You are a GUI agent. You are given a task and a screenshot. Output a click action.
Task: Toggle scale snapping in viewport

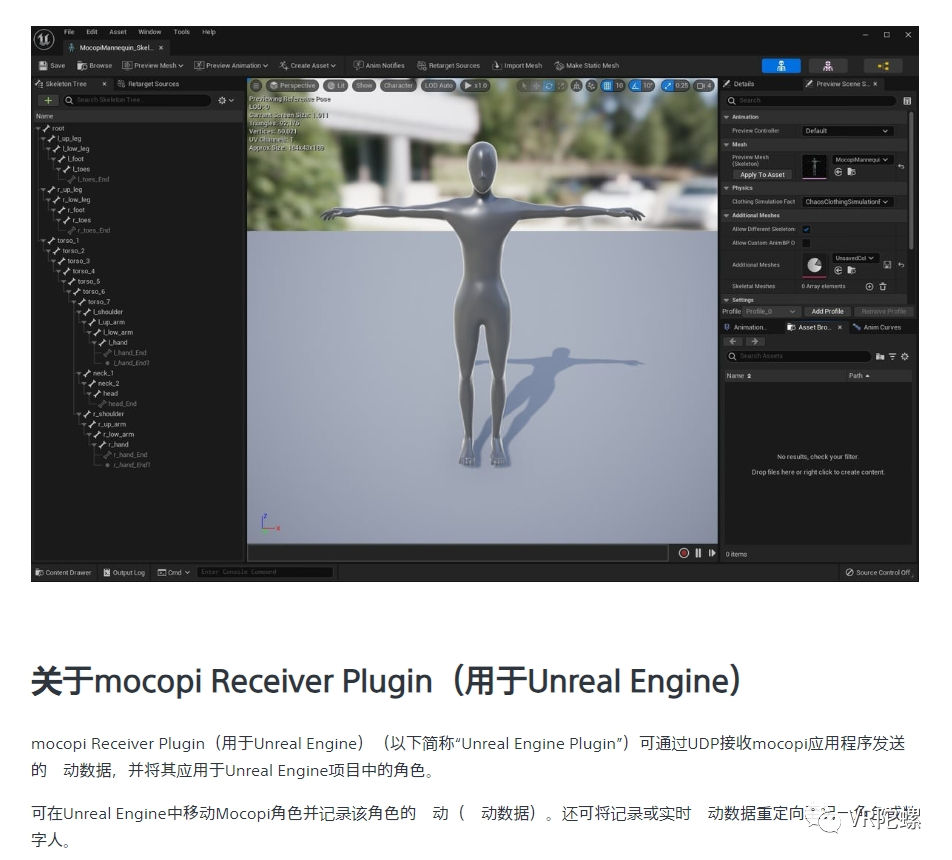[x=668, y=86]
